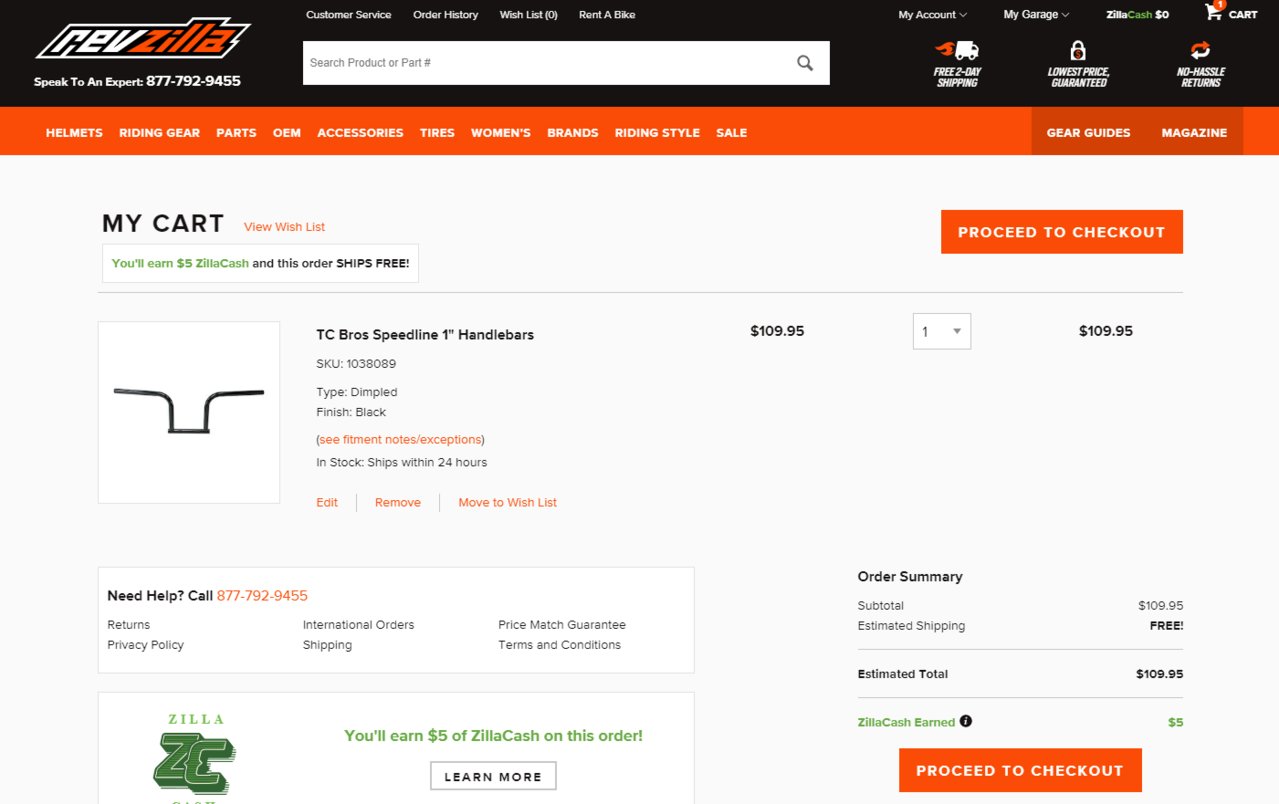The width and height of the screenshot is (1279, 804).
Task: Open the Parts menu
Action: click(236, 132)
